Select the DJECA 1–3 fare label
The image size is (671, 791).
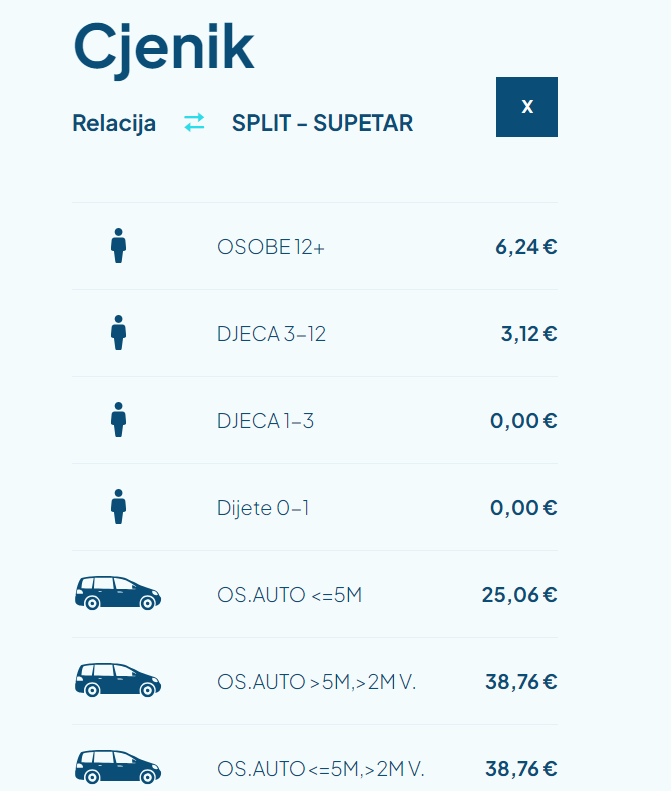(x=265, y=421)
